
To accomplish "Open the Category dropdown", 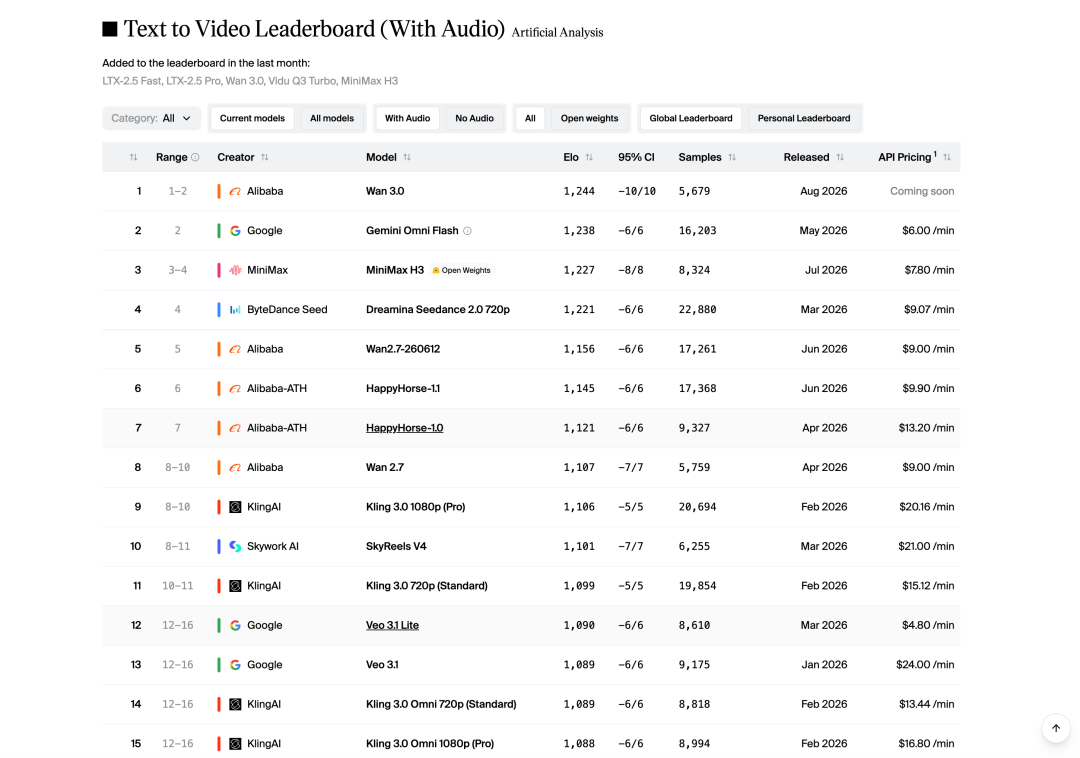I will coord(152,118).
